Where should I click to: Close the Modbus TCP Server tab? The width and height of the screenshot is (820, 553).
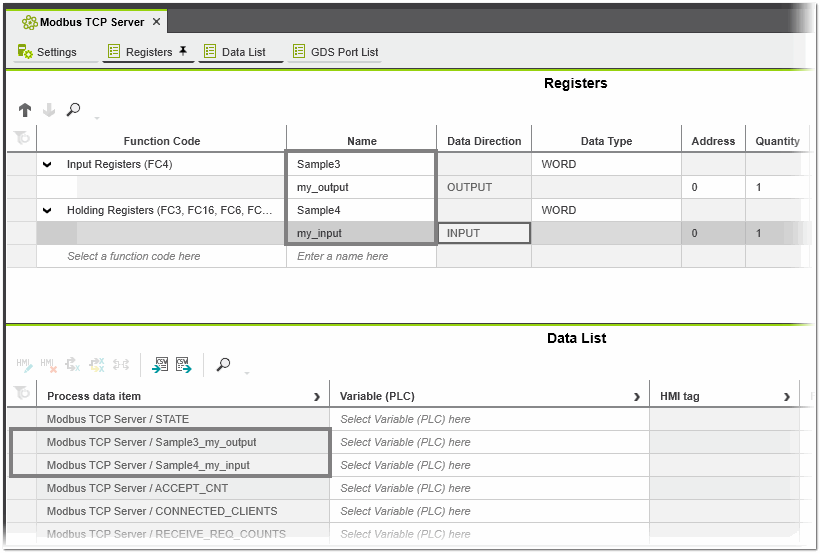pos(156,21)
